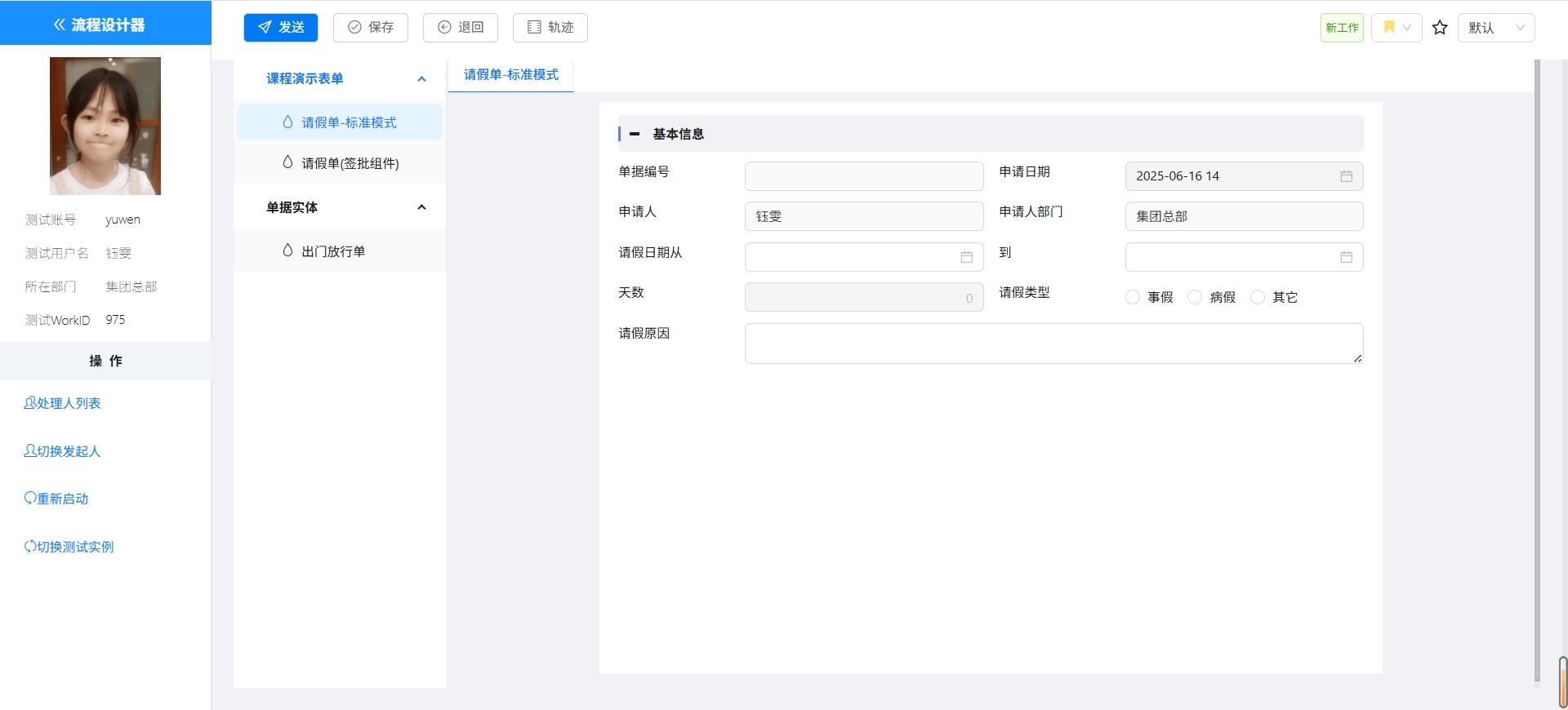Open the 默认 dropdown selector
The height and width of the screenshot is (710, 1568).
click(x=1495, y=28)
